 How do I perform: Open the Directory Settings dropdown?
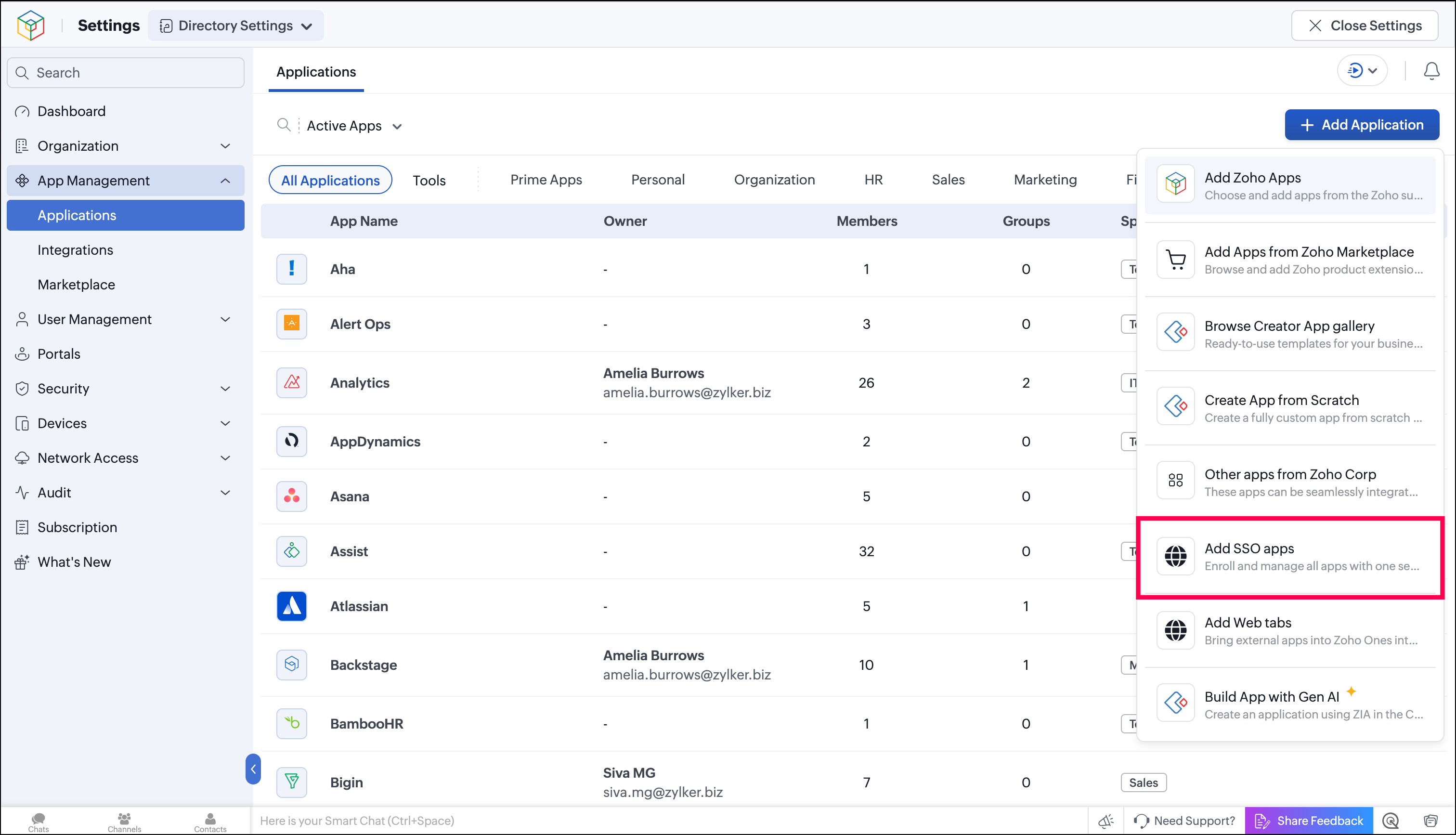pyautogui.click(x=235, y=26)
